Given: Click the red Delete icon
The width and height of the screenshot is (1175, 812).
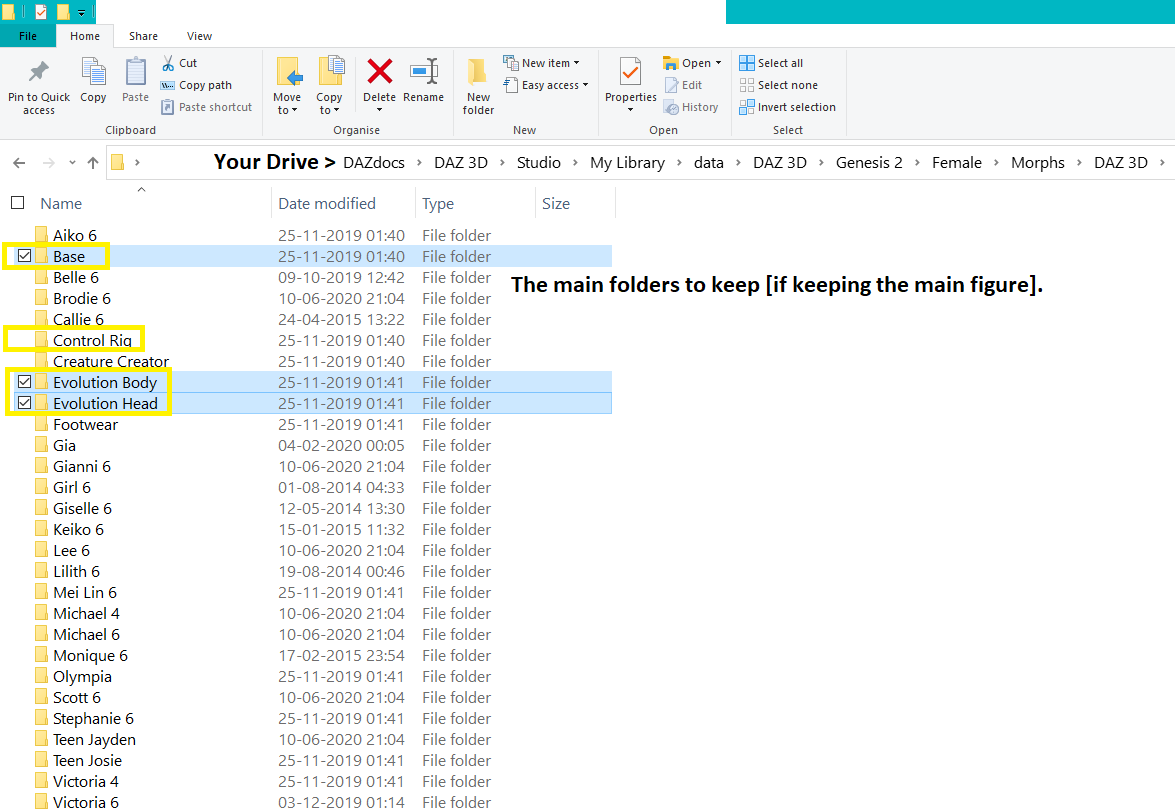Looking at the screenshot, I should point(380,72).
